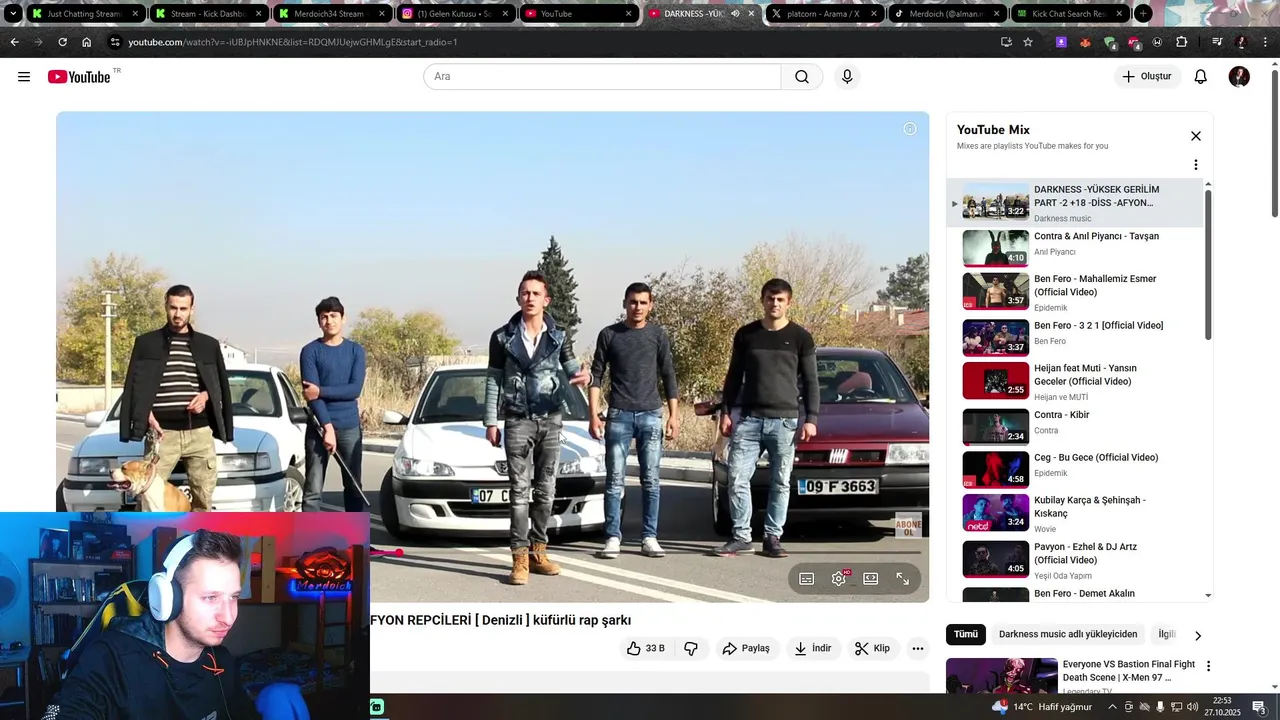Play Contra & Anıl Piyancı - Tavşan
The width and height of the screenshot is (1280, 720).
(1075, 248)
